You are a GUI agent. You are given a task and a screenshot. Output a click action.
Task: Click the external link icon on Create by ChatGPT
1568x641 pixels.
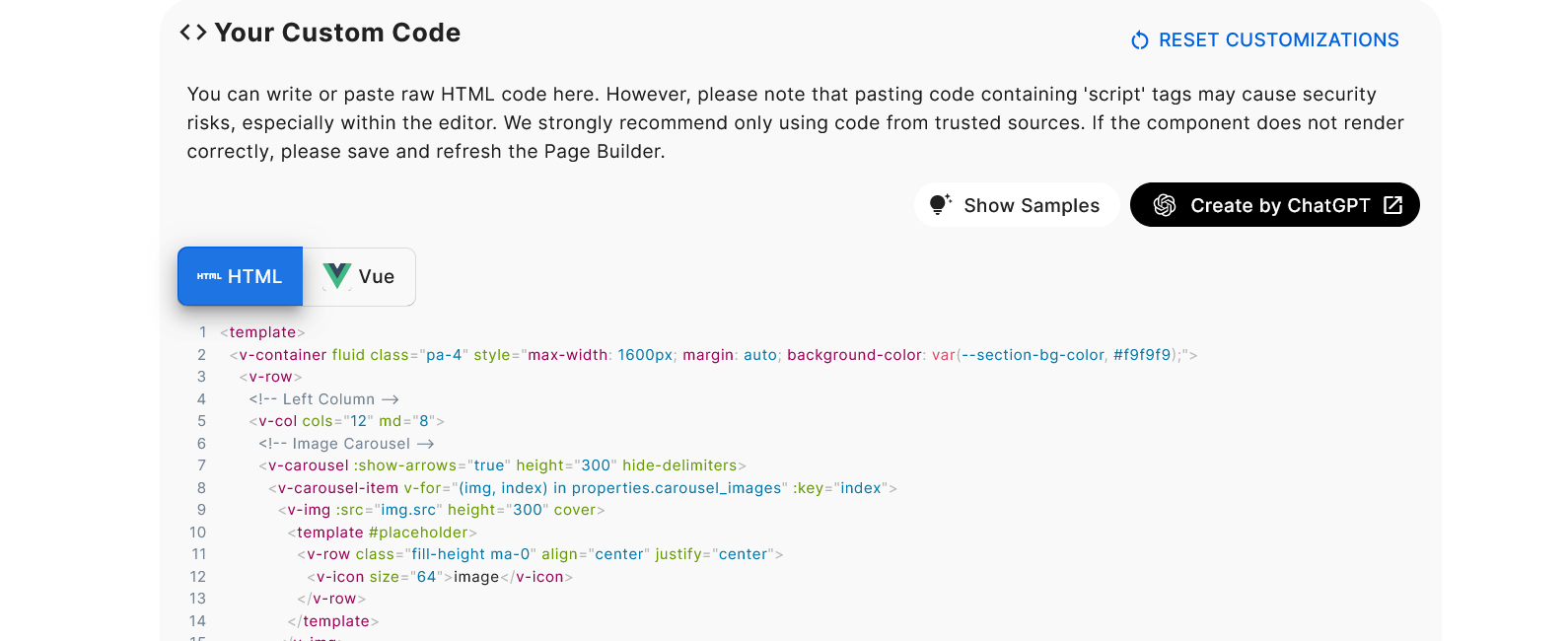pos(1392,205)
